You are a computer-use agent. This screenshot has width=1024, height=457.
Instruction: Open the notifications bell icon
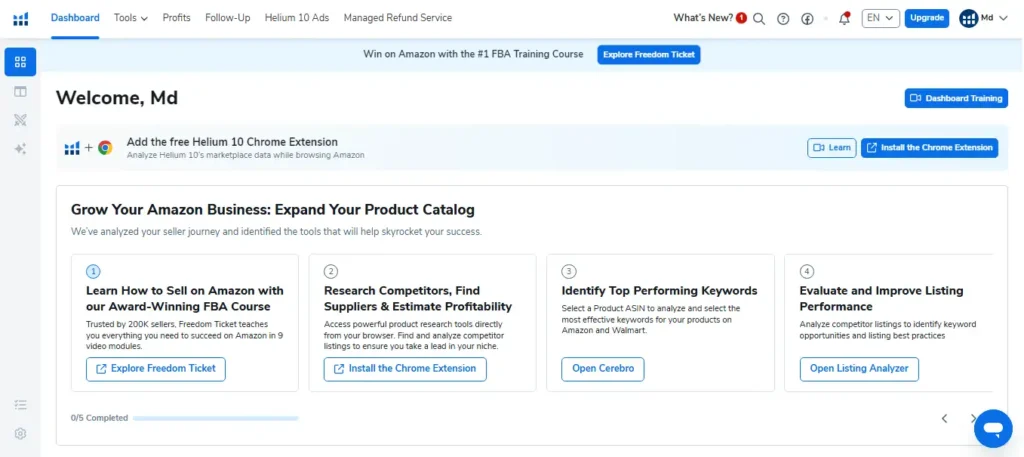click(x=844, y=18)
